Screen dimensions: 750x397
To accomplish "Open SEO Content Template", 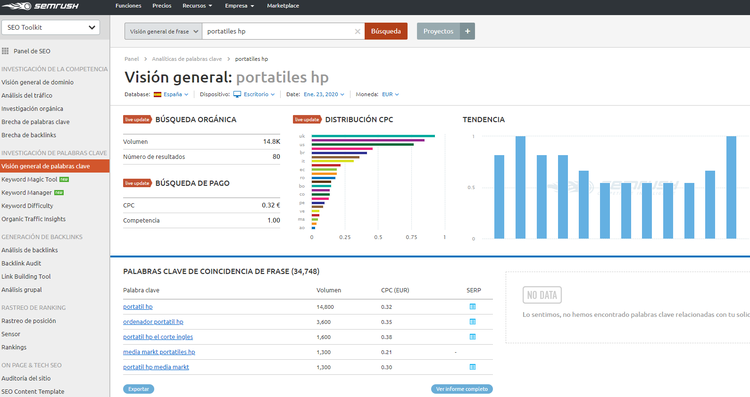I will click(33, 391).
